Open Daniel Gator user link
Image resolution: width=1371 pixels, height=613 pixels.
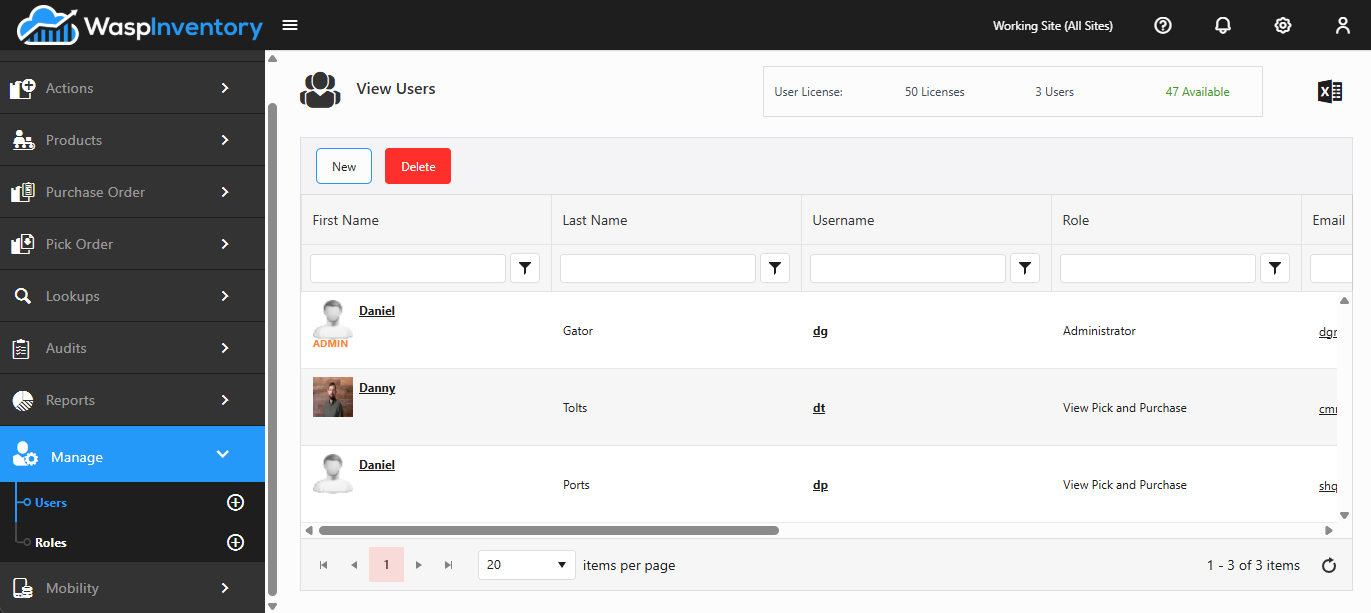coord(377,311)
